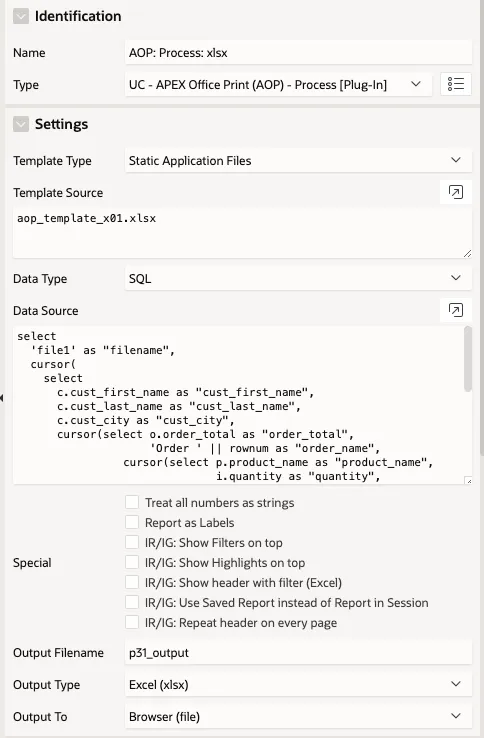Open the Type plug-in dropdown
484x738 pixels.
coord(278,85)
